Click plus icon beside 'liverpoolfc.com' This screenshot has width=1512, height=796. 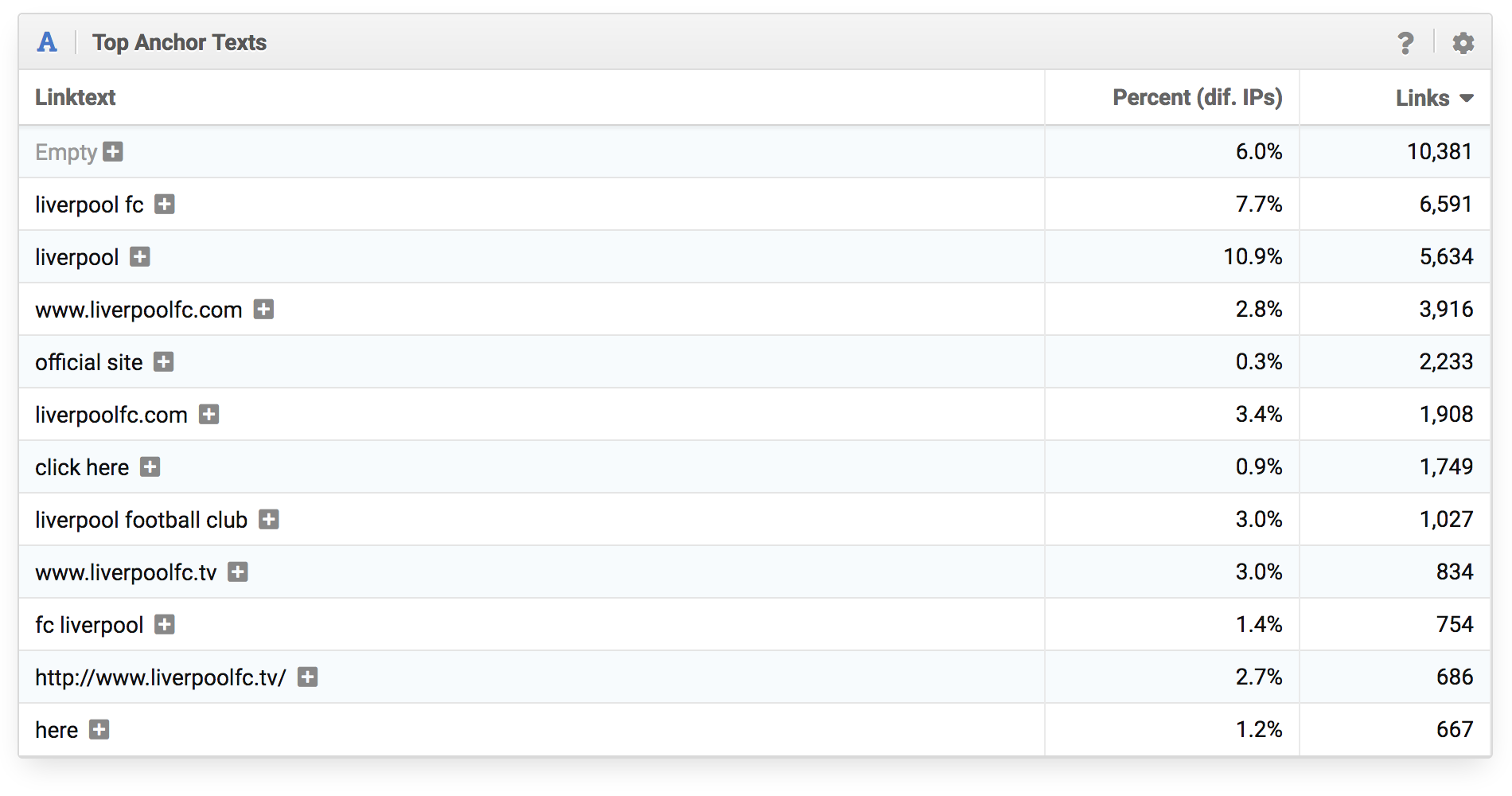208,415
